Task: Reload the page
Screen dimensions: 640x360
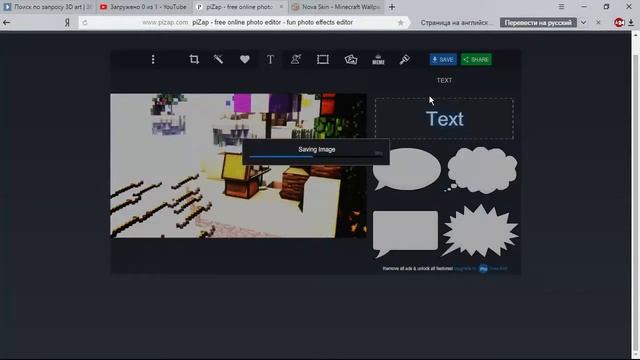Action: click(85, 23)
